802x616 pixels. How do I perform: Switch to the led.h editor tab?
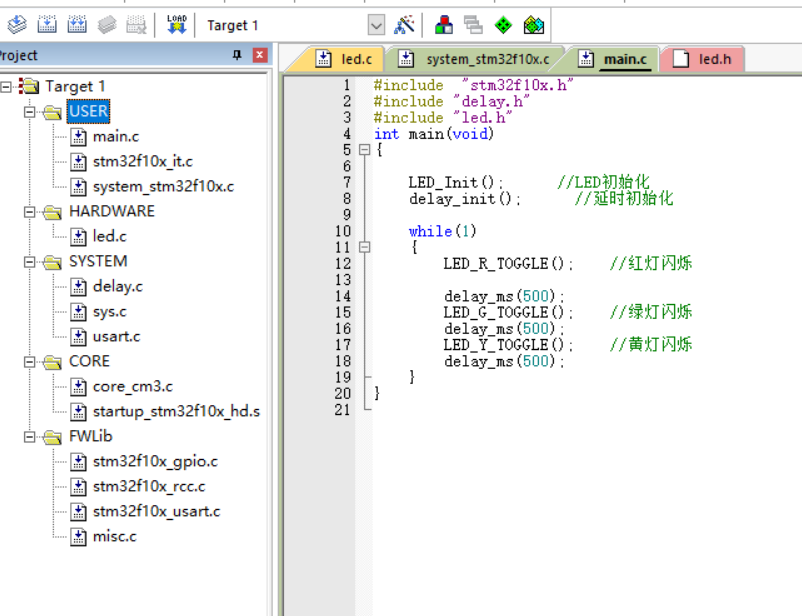(x=701, y=59)
